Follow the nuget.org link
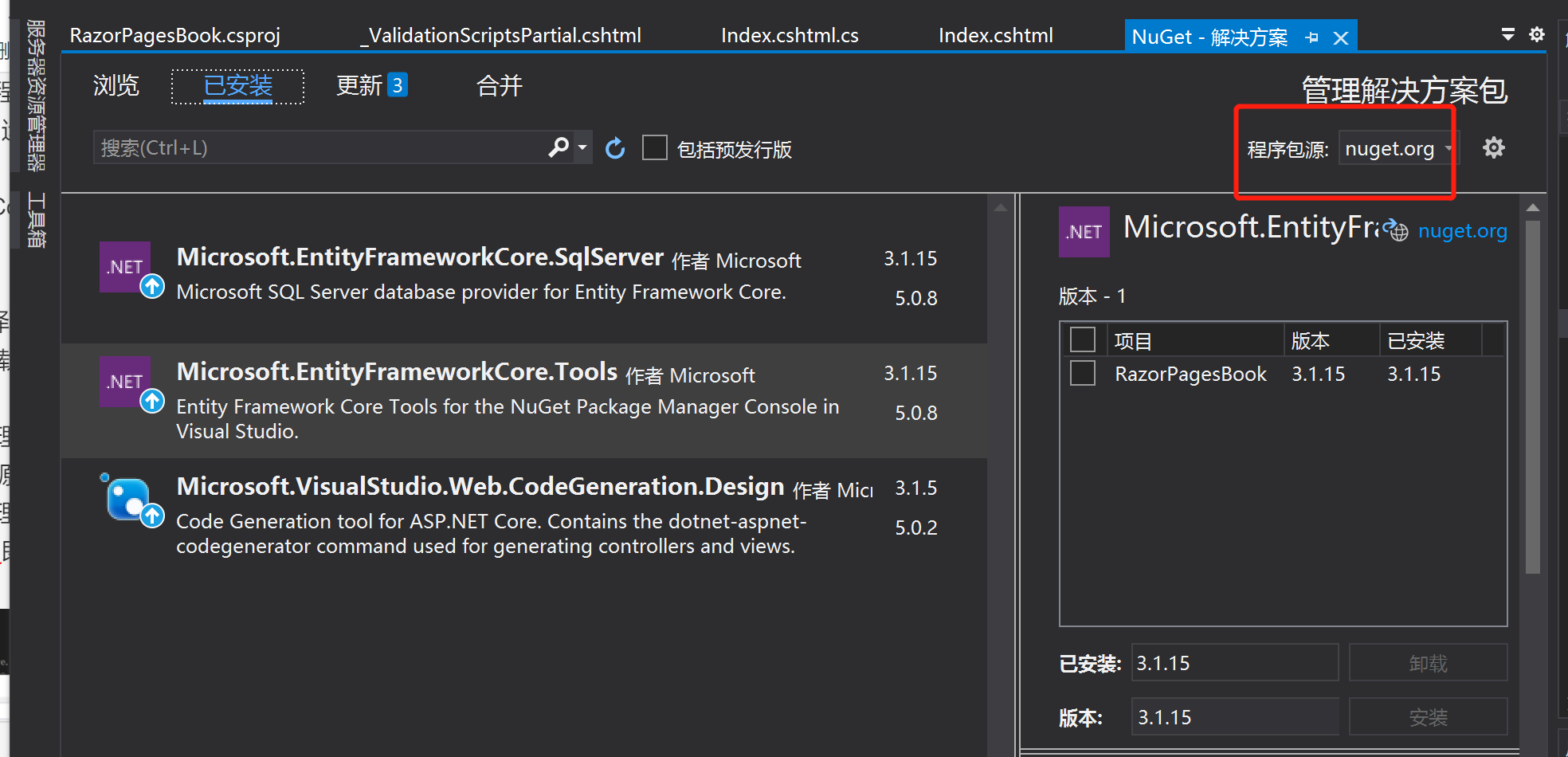1568x757 pixels. point(1463,231)
